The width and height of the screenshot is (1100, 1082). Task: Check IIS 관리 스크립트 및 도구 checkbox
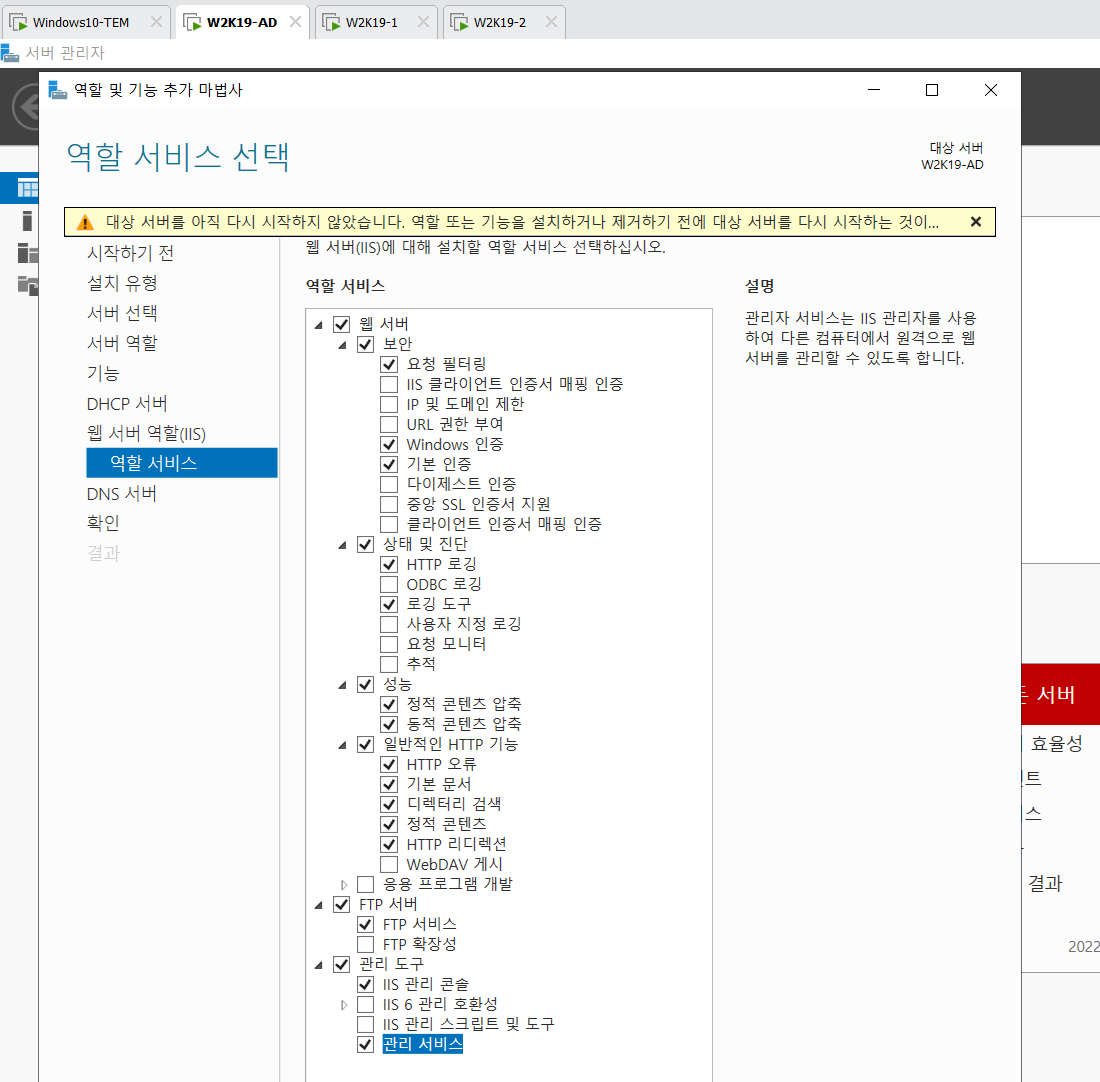pos(365,1024)
